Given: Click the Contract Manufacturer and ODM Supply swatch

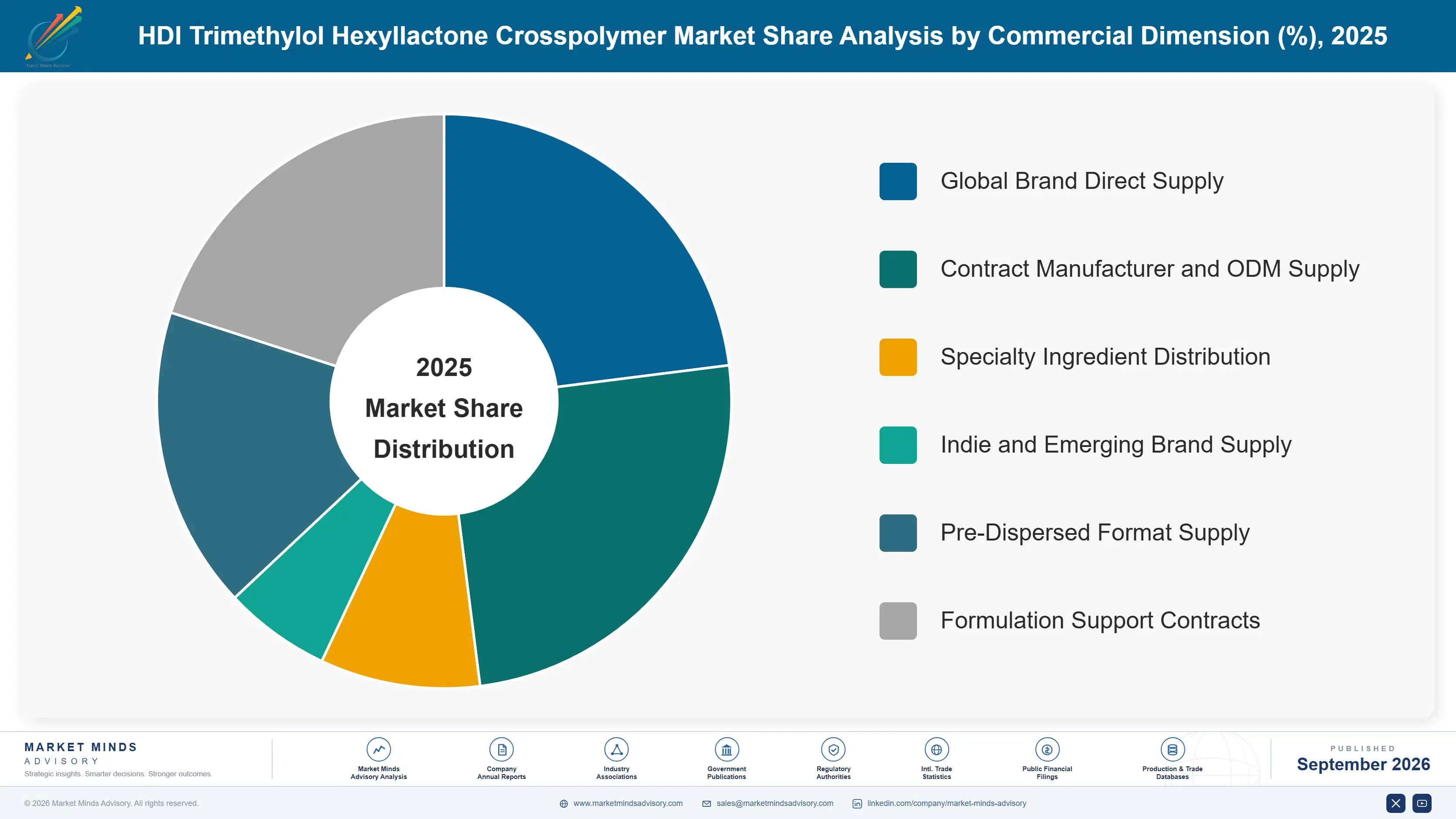Looking at the screenshot, I should pyautogui.click(x=897, y=269).
